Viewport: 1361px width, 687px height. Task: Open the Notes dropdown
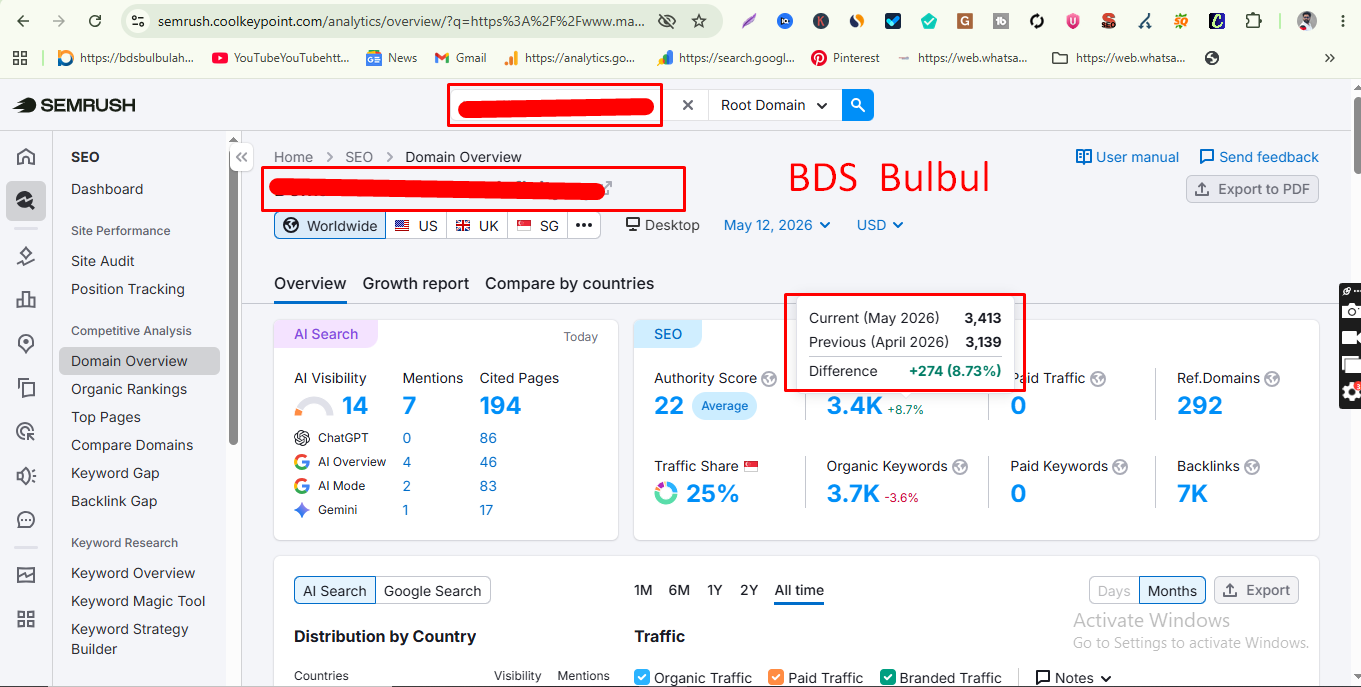[x=1073, y=677]
